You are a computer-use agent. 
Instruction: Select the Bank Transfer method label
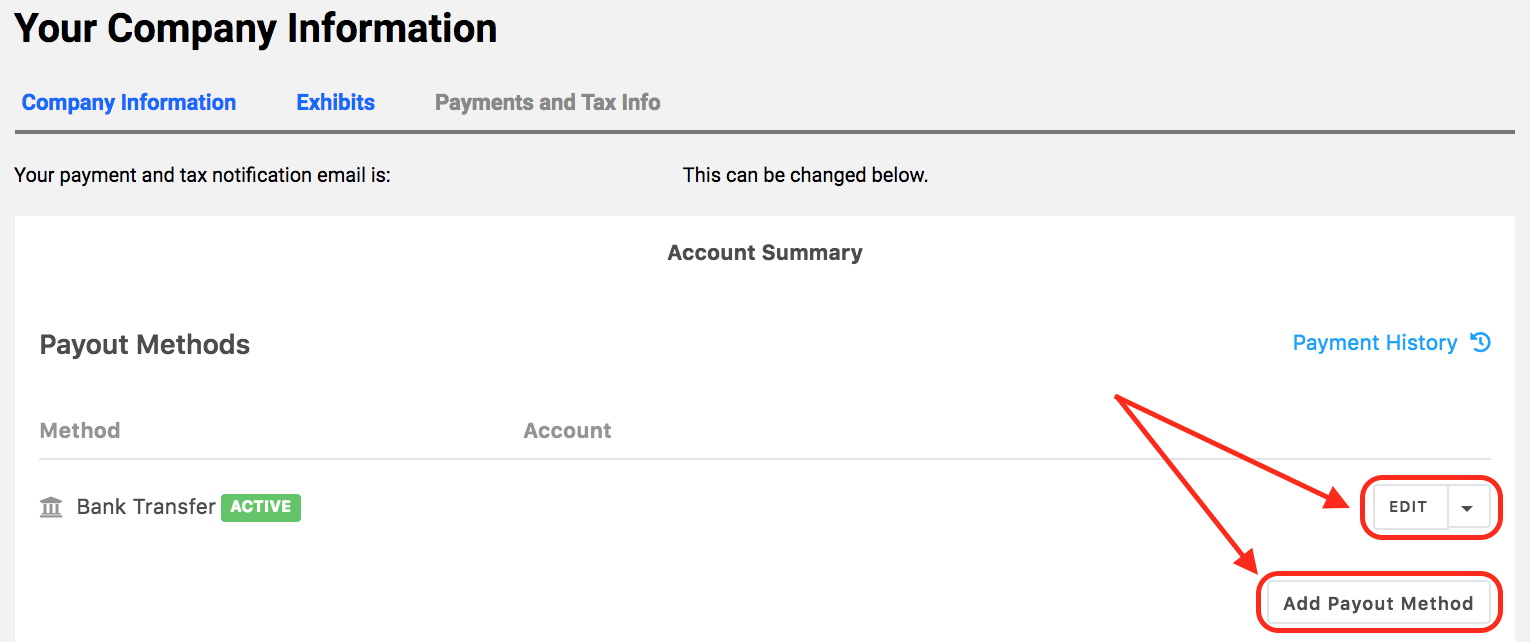146,507
